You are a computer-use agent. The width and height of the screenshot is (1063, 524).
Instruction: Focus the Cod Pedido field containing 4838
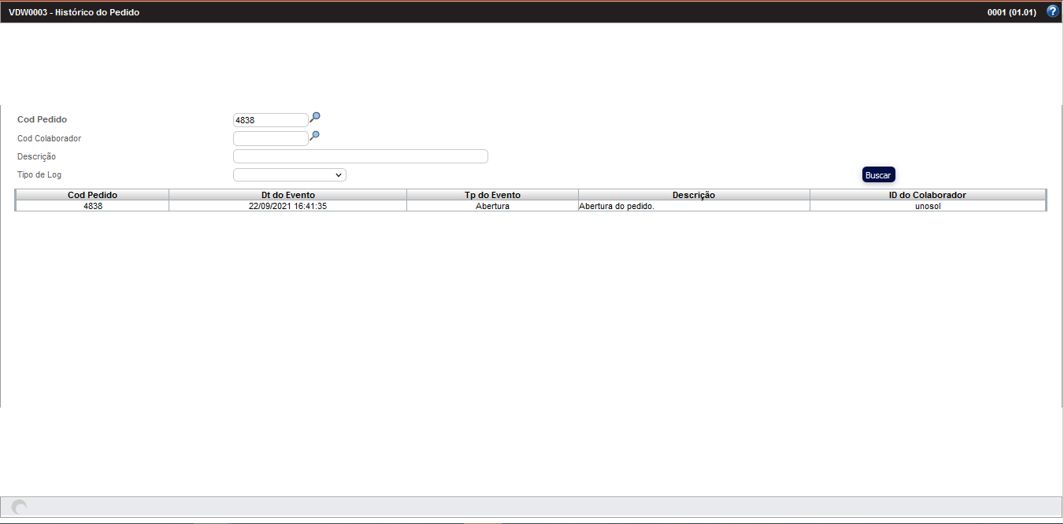pos(270,120)
